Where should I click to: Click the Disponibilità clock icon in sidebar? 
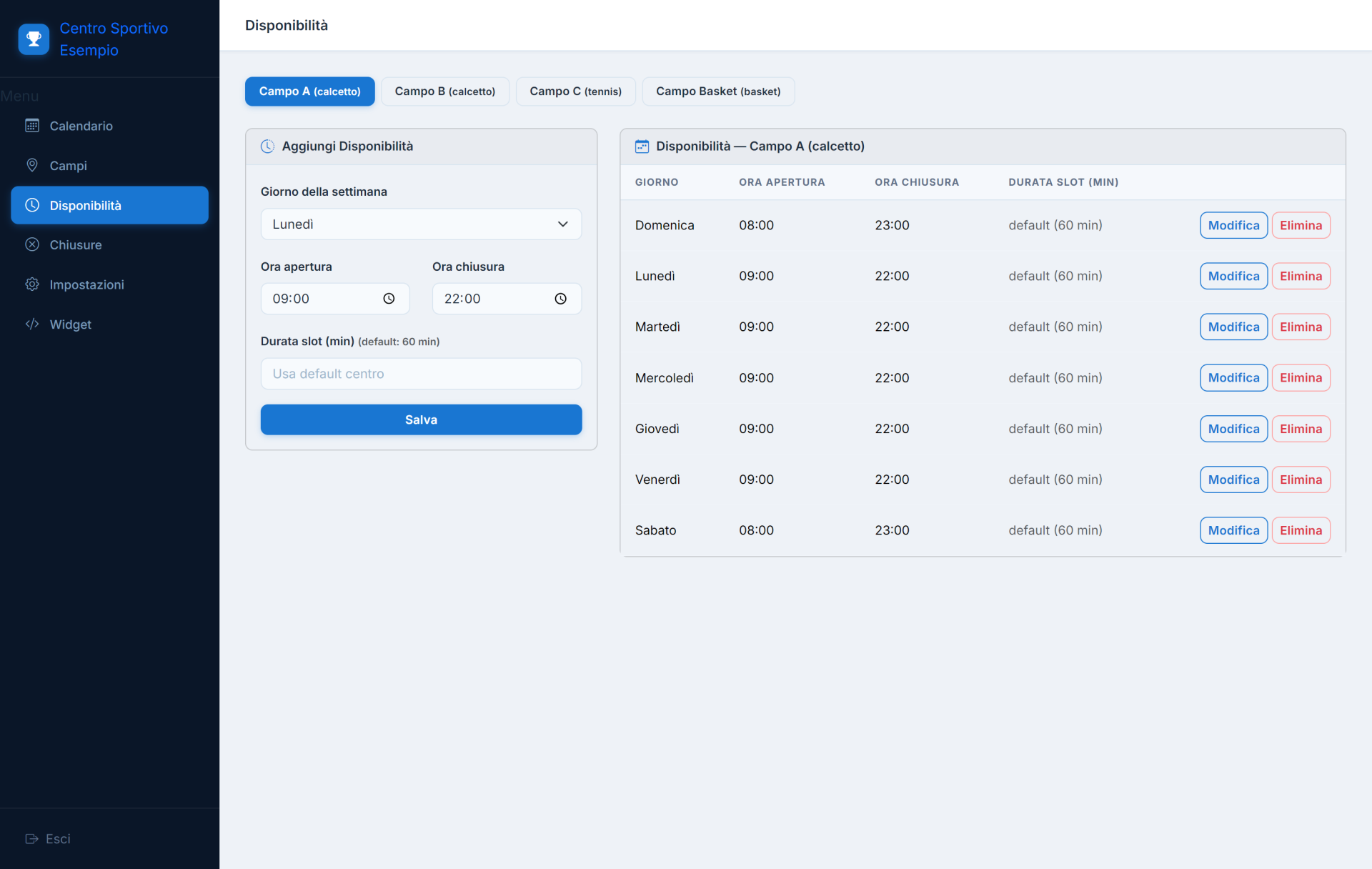click(32, 205)
